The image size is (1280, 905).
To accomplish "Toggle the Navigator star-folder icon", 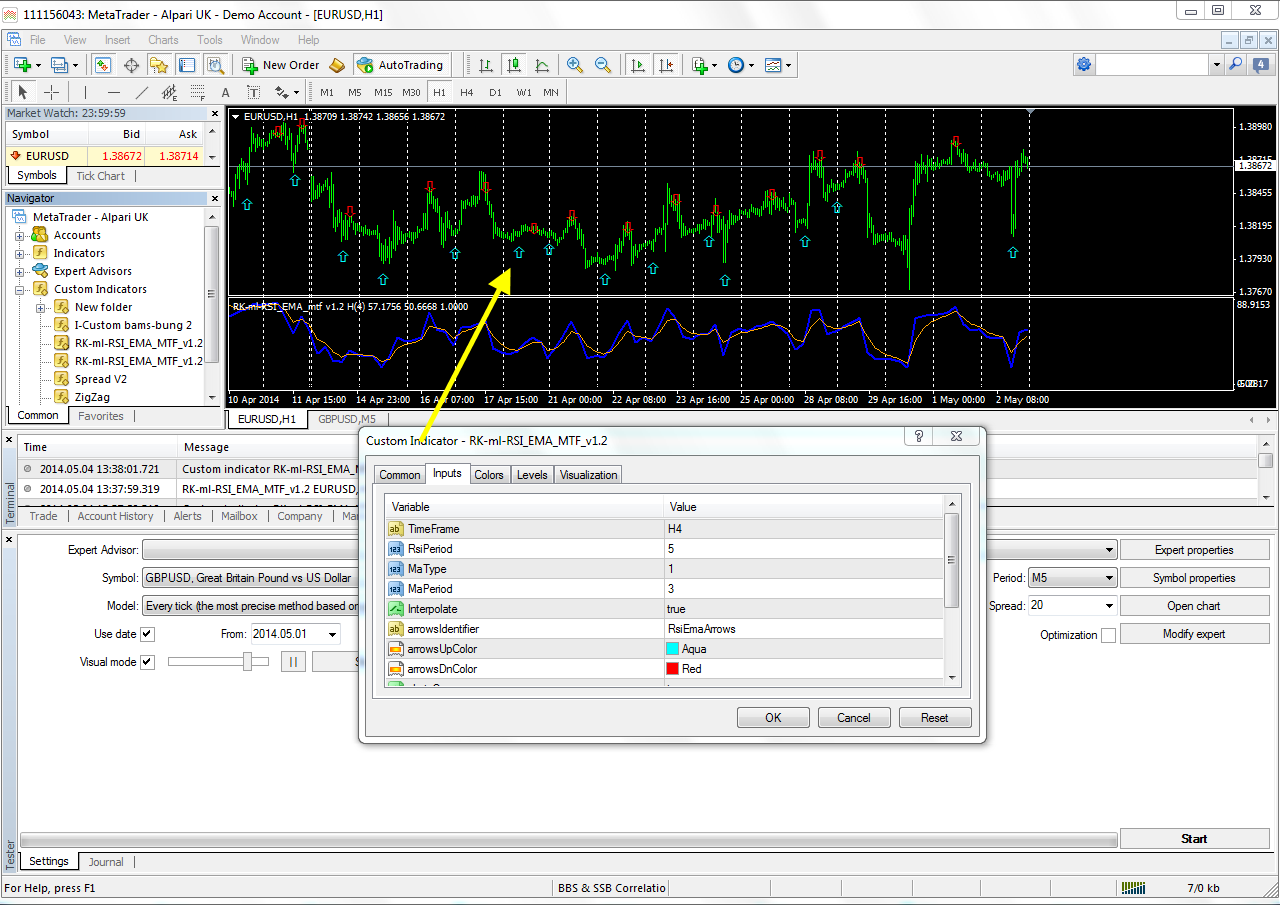I will click(159, 65).
